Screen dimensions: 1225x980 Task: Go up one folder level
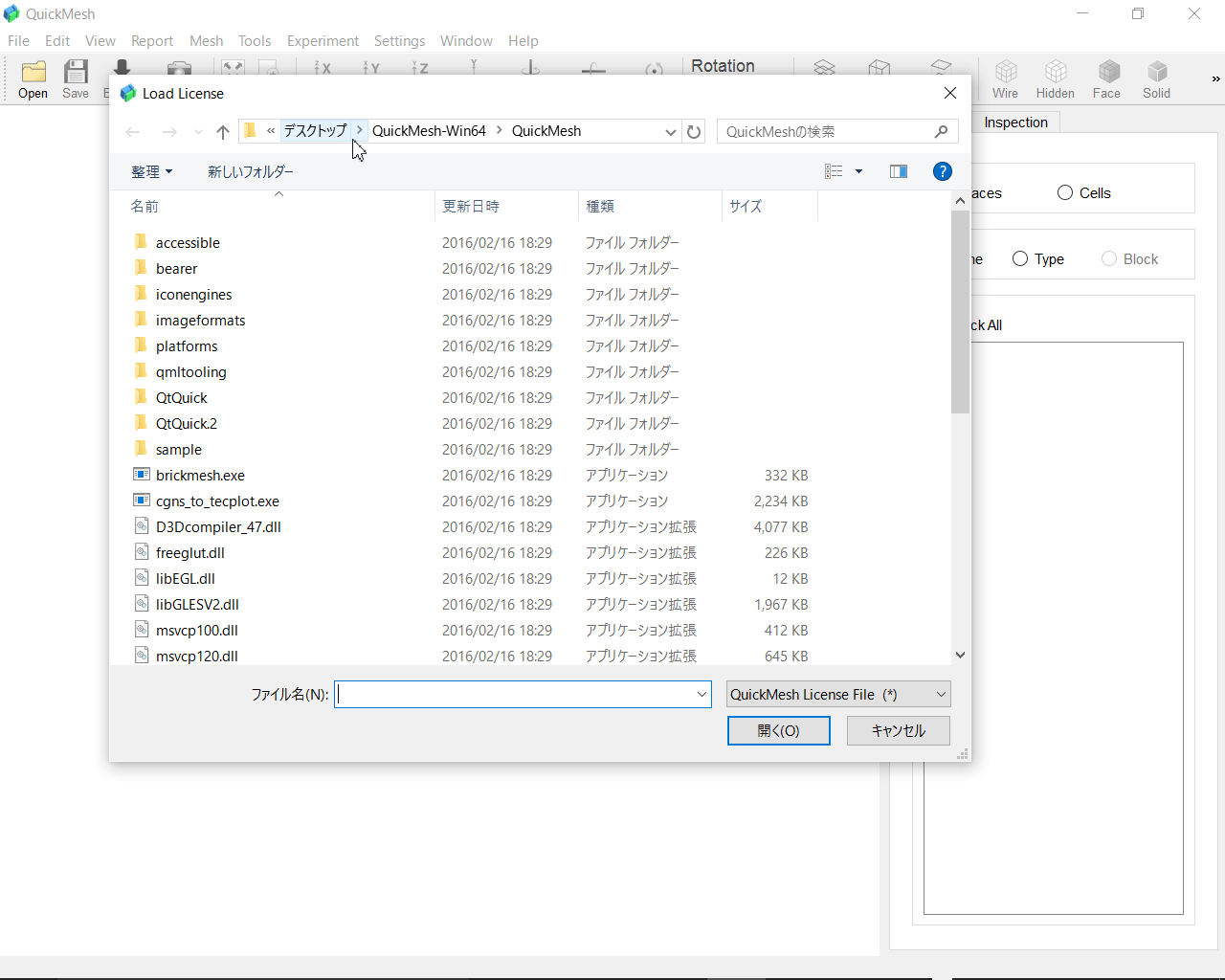pyautogui.click(x=223, y=132)
